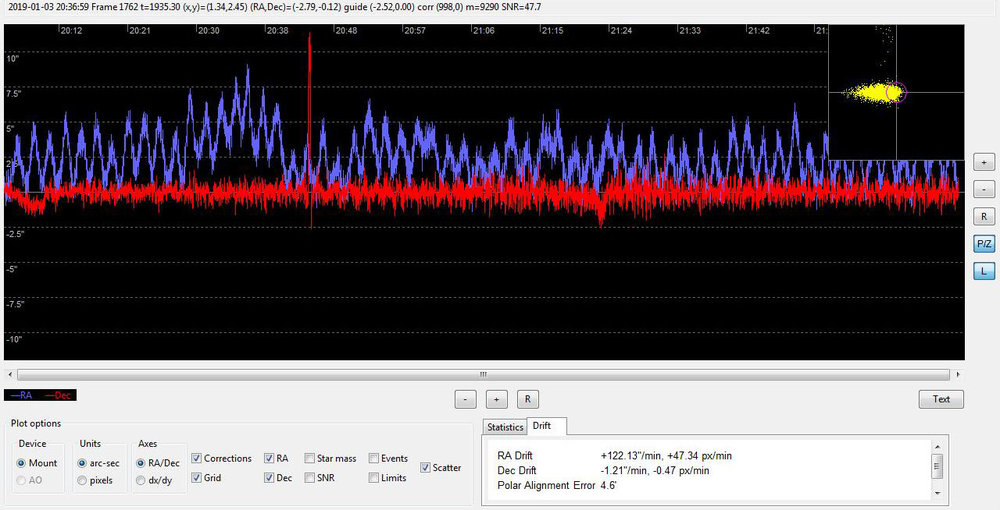Image resolution: width=1000 pixels, height=510 pixels.
Task: Click the yellow scatter plot inset
Action: pyautogui.click(x=896, y=92)
